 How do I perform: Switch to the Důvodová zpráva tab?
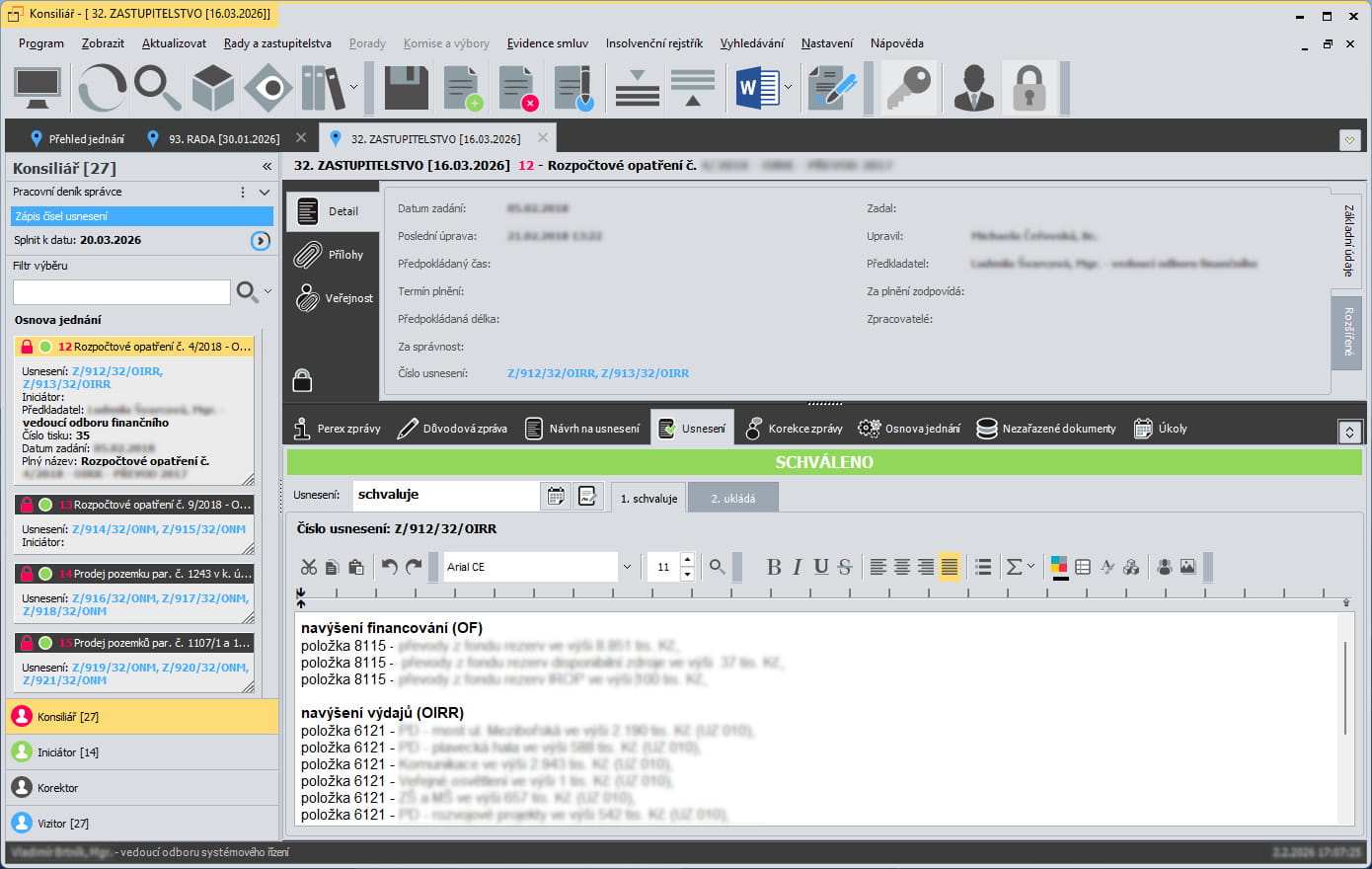click(x=452, y=429)
